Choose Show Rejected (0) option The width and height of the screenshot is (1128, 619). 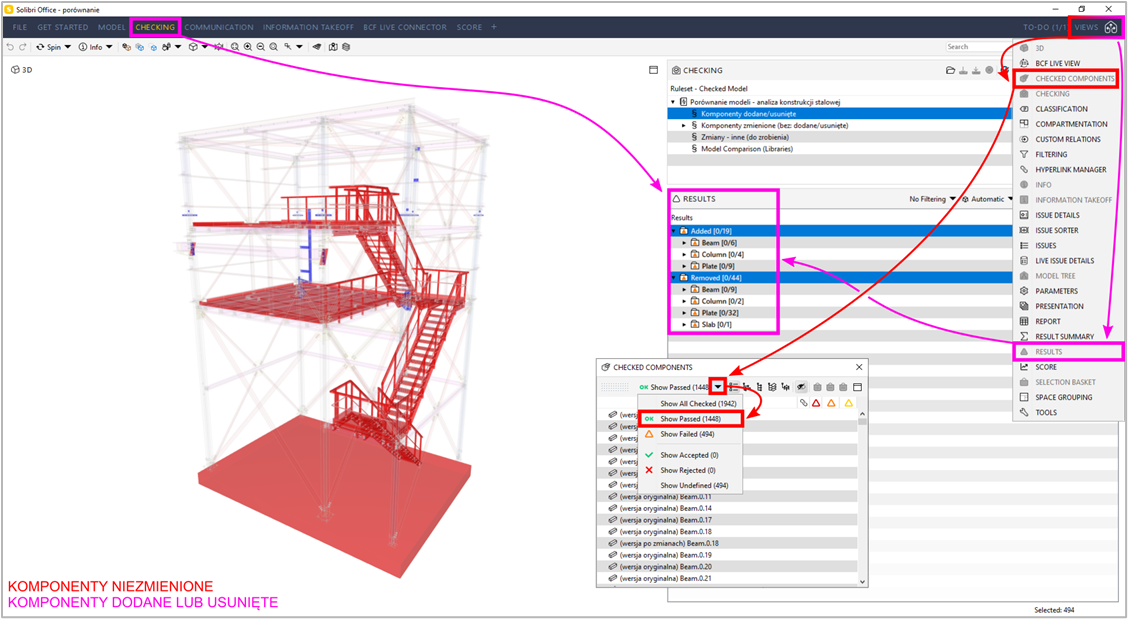pos(691,470)
